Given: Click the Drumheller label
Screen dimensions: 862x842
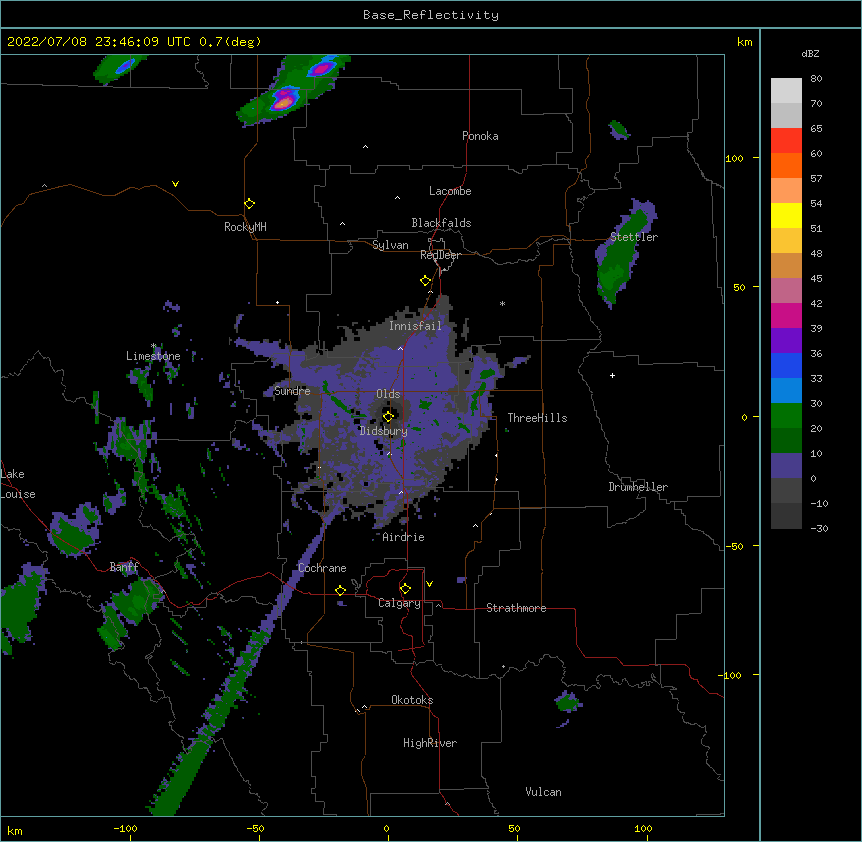Looking at the screenshot, I should (638, 487).
